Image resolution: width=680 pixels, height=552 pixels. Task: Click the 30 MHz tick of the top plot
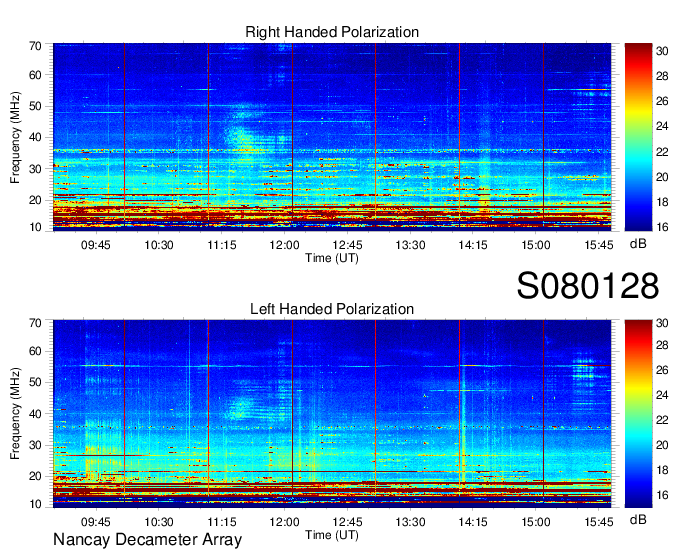click(x=35, y=169)
